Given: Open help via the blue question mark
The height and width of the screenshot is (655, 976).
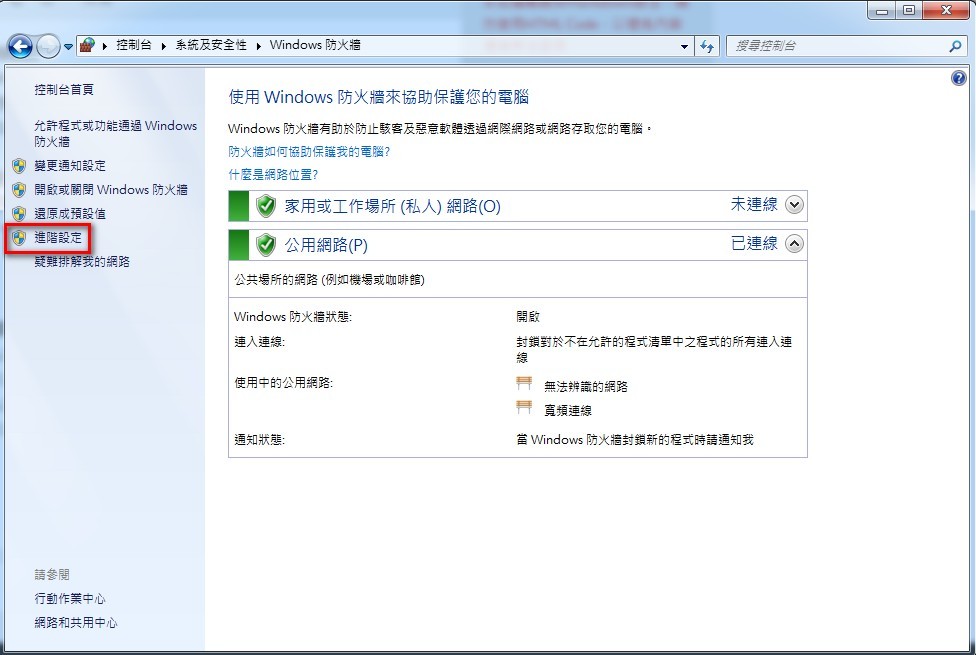Looking at the screenshot, I should click(959, 78).
